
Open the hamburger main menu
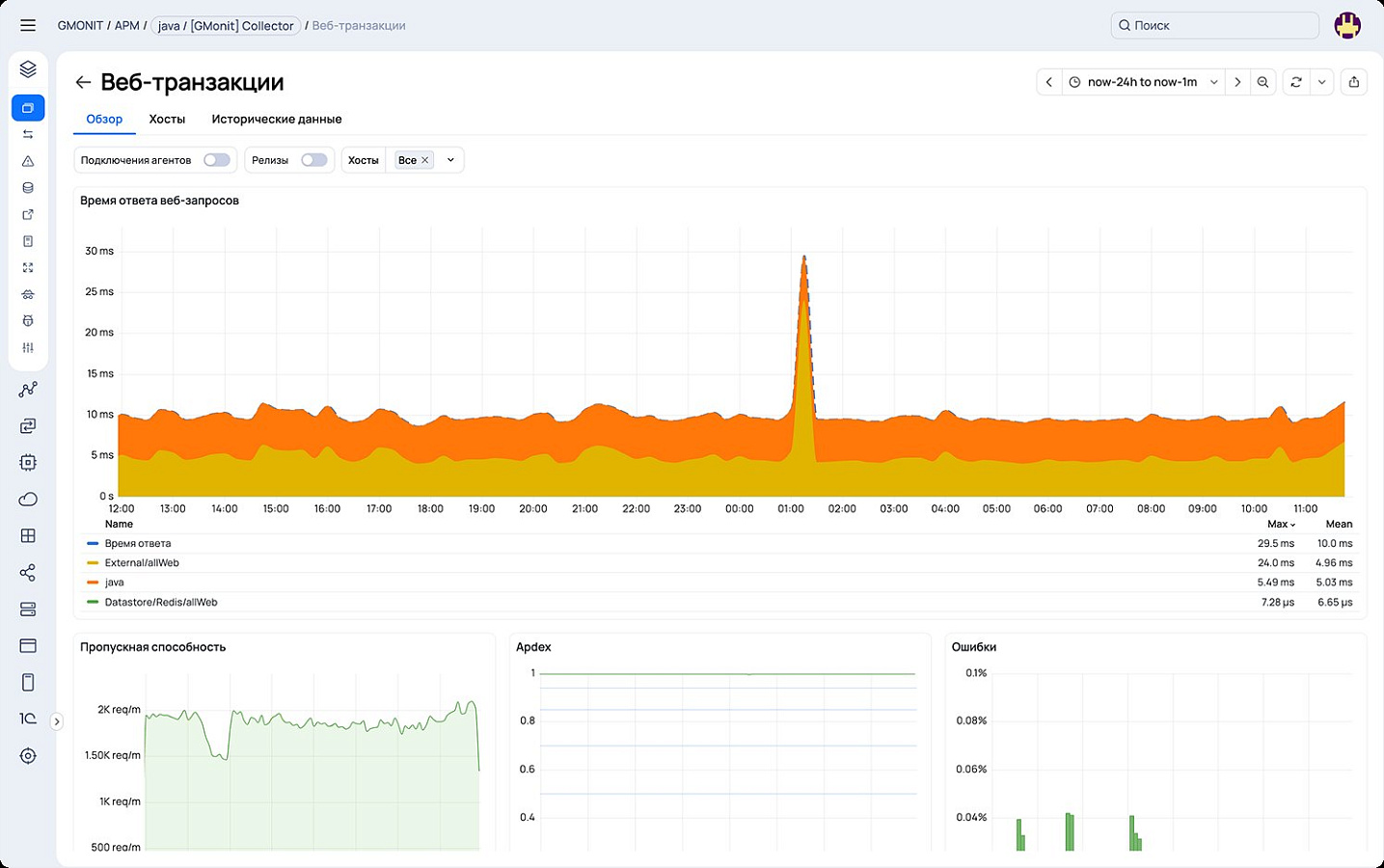click(x=28, y=26)
